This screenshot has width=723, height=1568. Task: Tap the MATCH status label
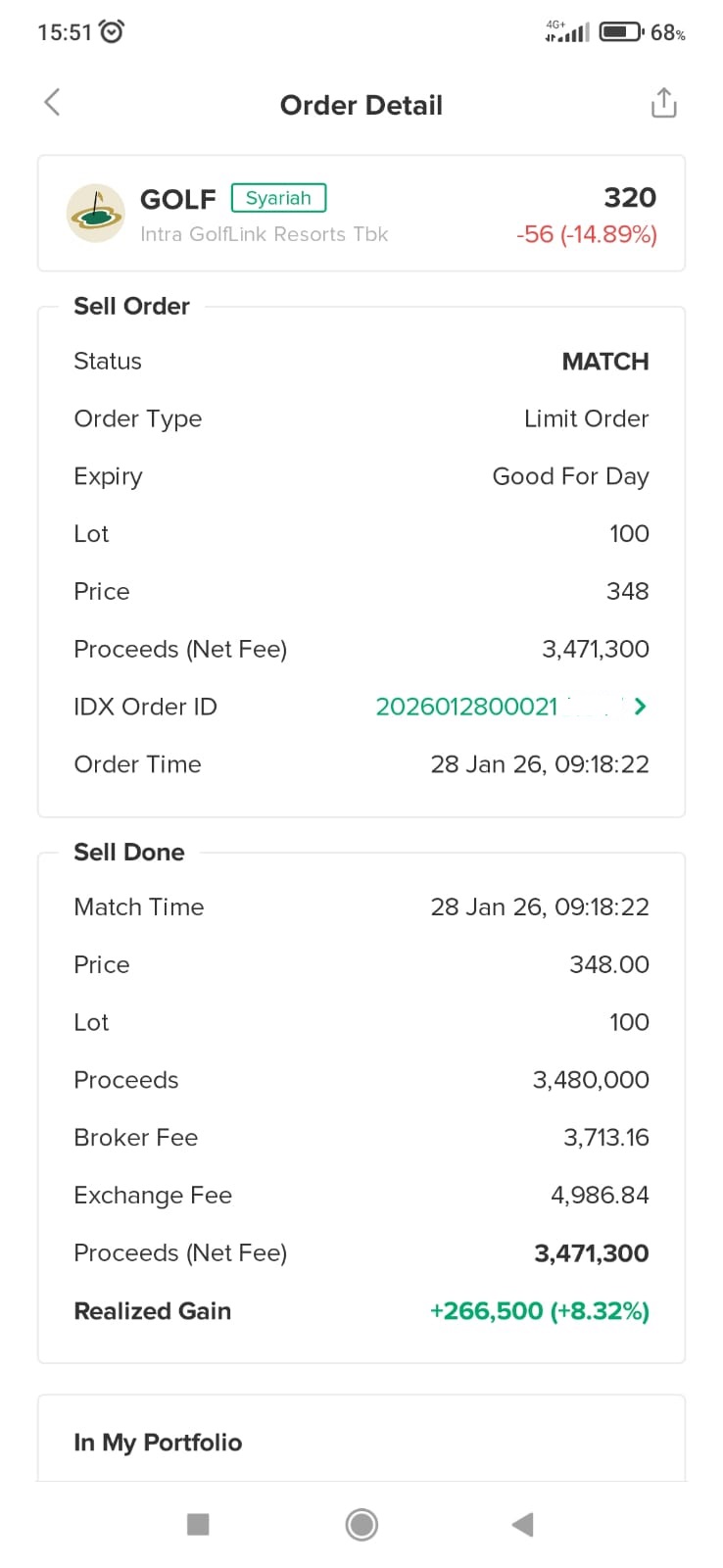(x=604, y=362)
